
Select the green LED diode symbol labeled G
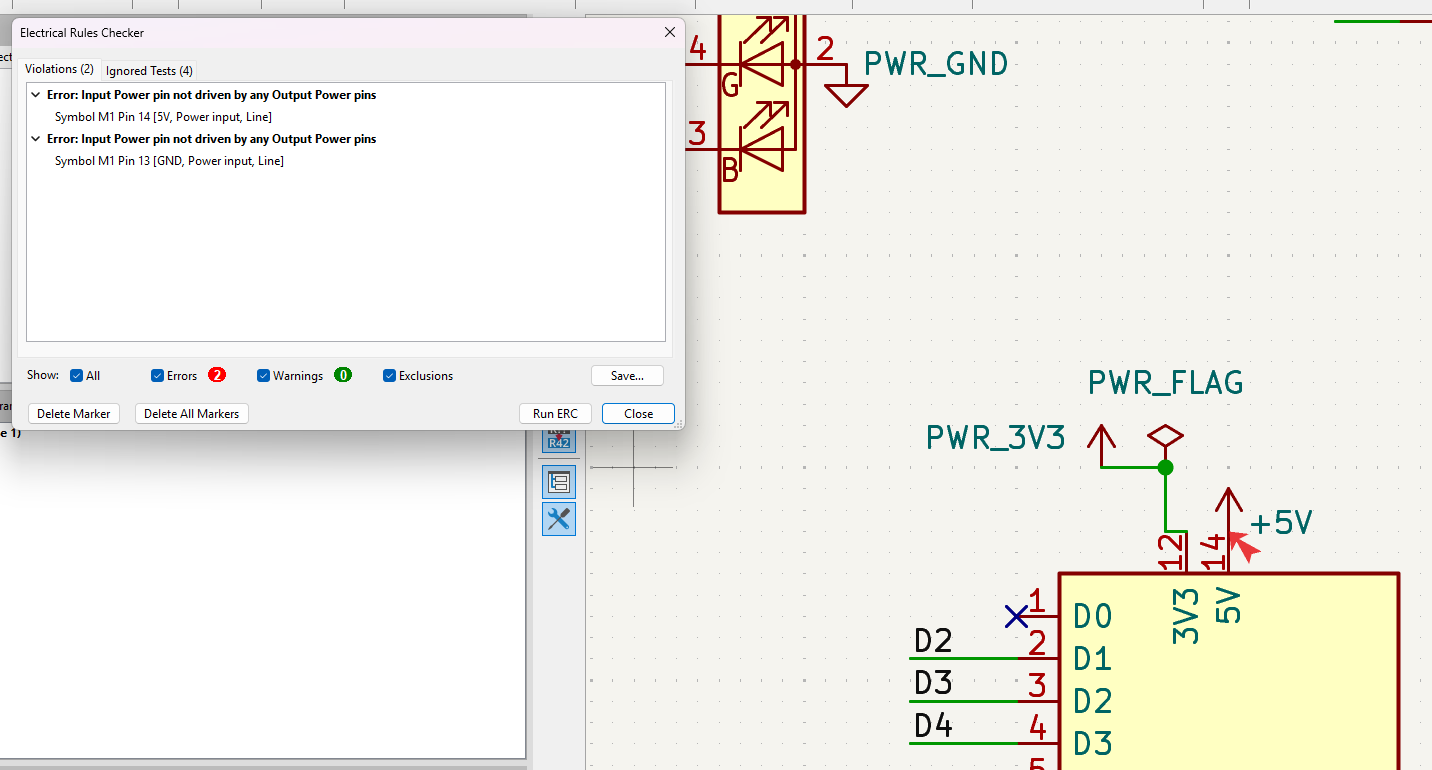click(x=762, y=66)
